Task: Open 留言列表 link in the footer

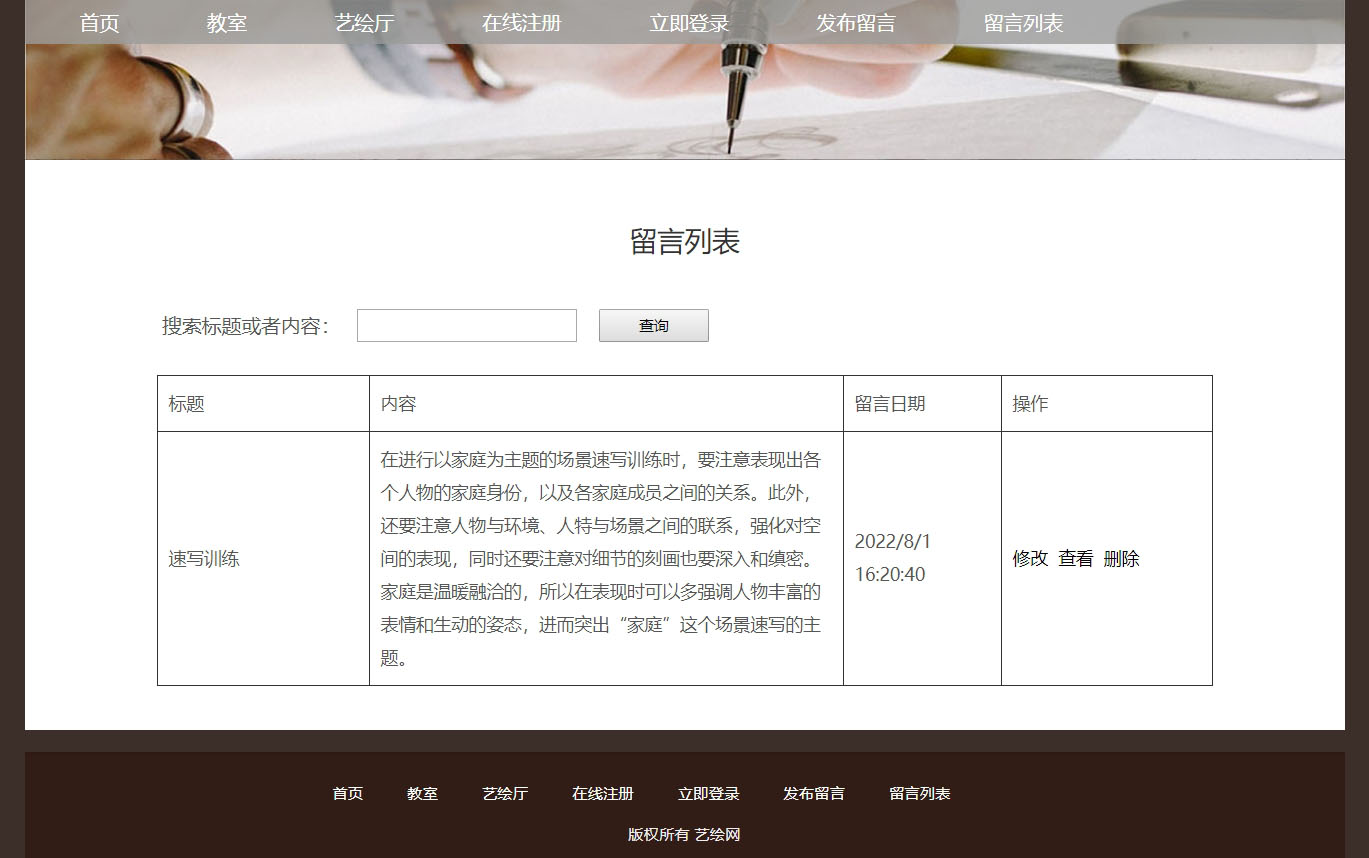Action: [920, 794]
